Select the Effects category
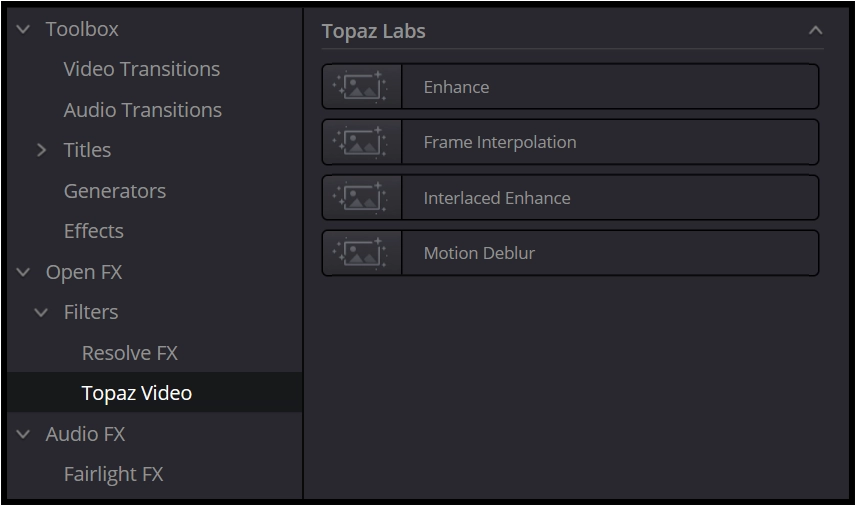The height and width of the screenshot is (505, 855). pyautogui.click(x=93, y=231)
